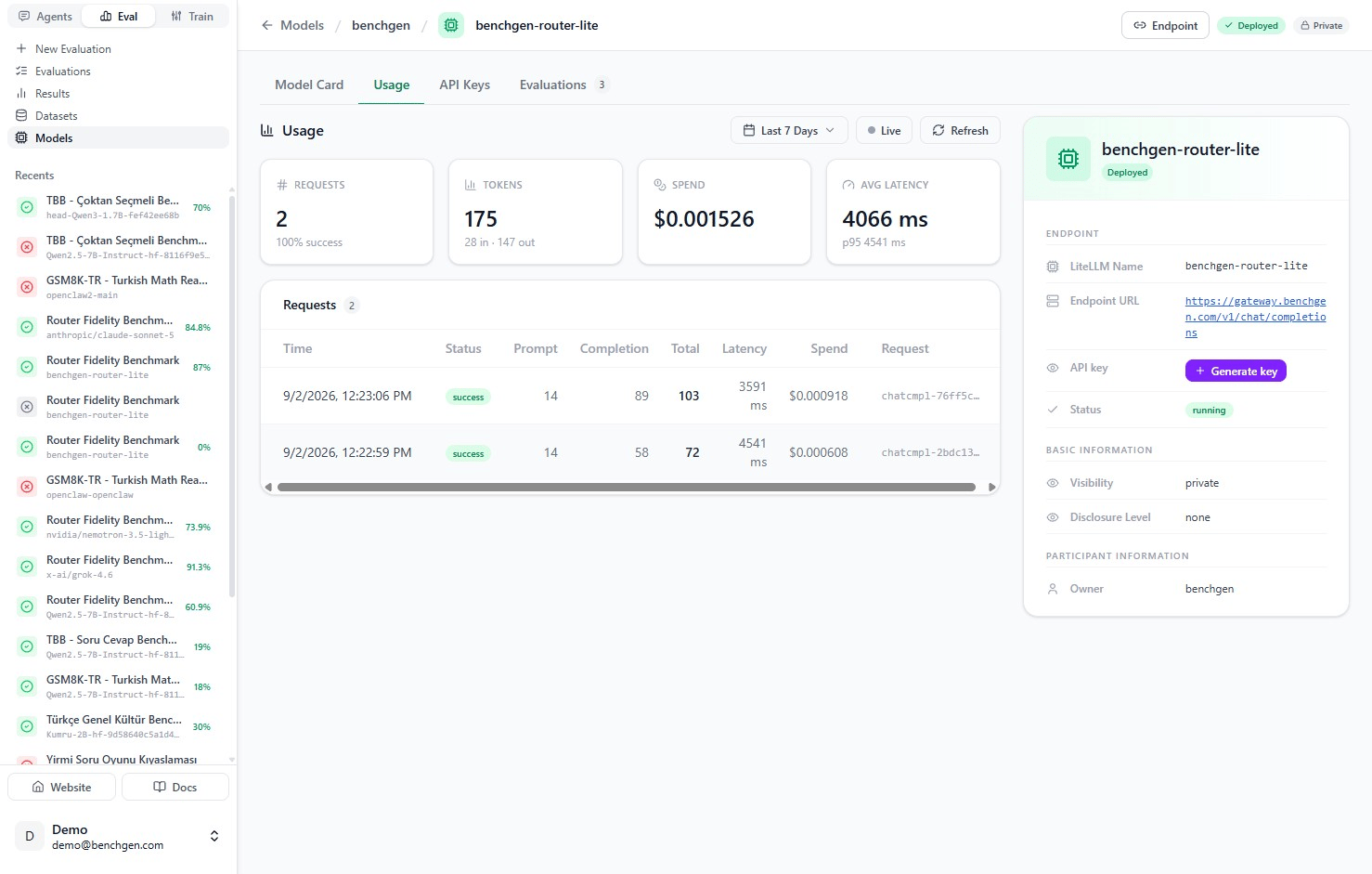The image size is (1372, 874).
Task: Click the hash icon on Requests card
Action: pos(282,185)
